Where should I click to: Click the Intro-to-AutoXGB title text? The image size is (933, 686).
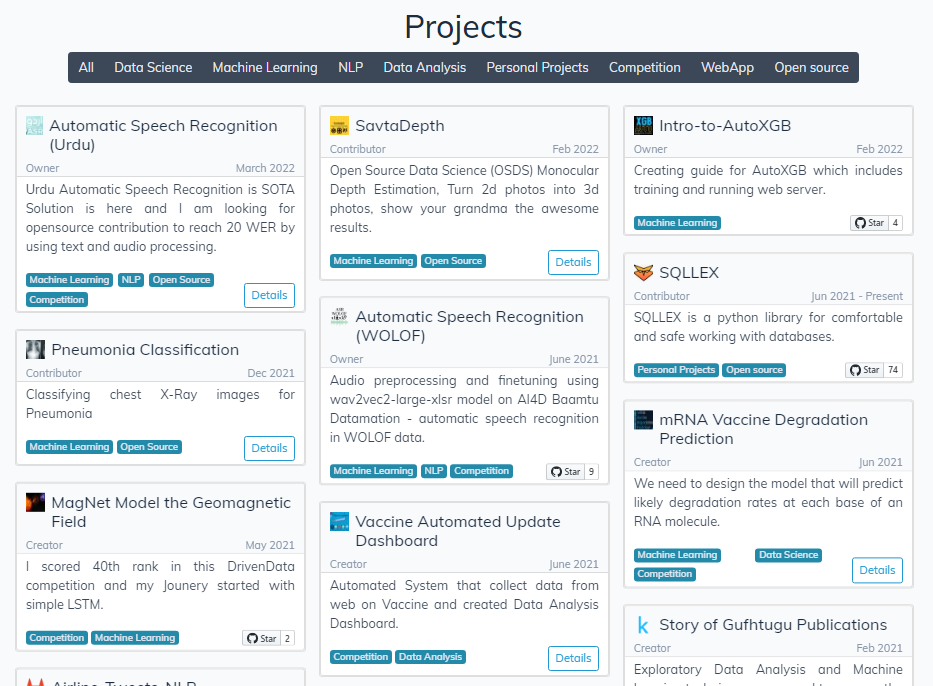725,126
